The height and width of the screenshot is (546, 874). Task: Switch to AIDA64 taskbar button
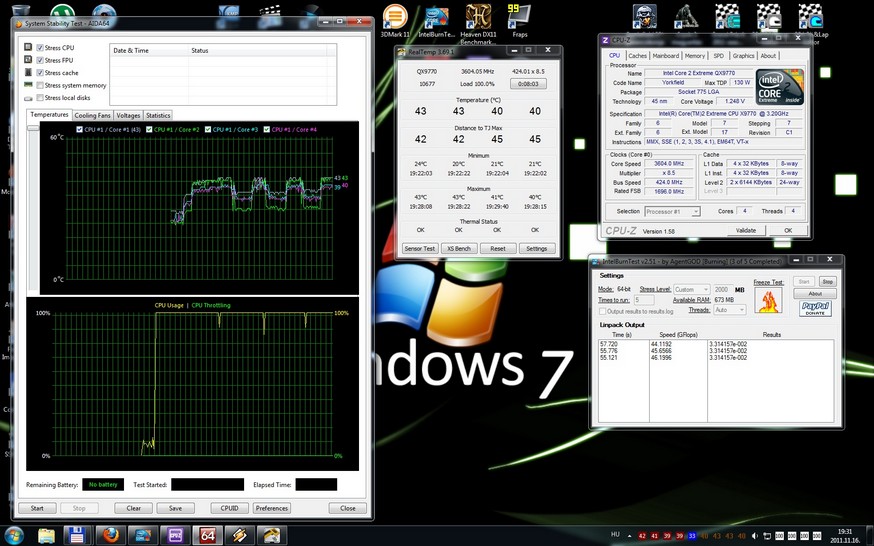[x=207, y=535]
